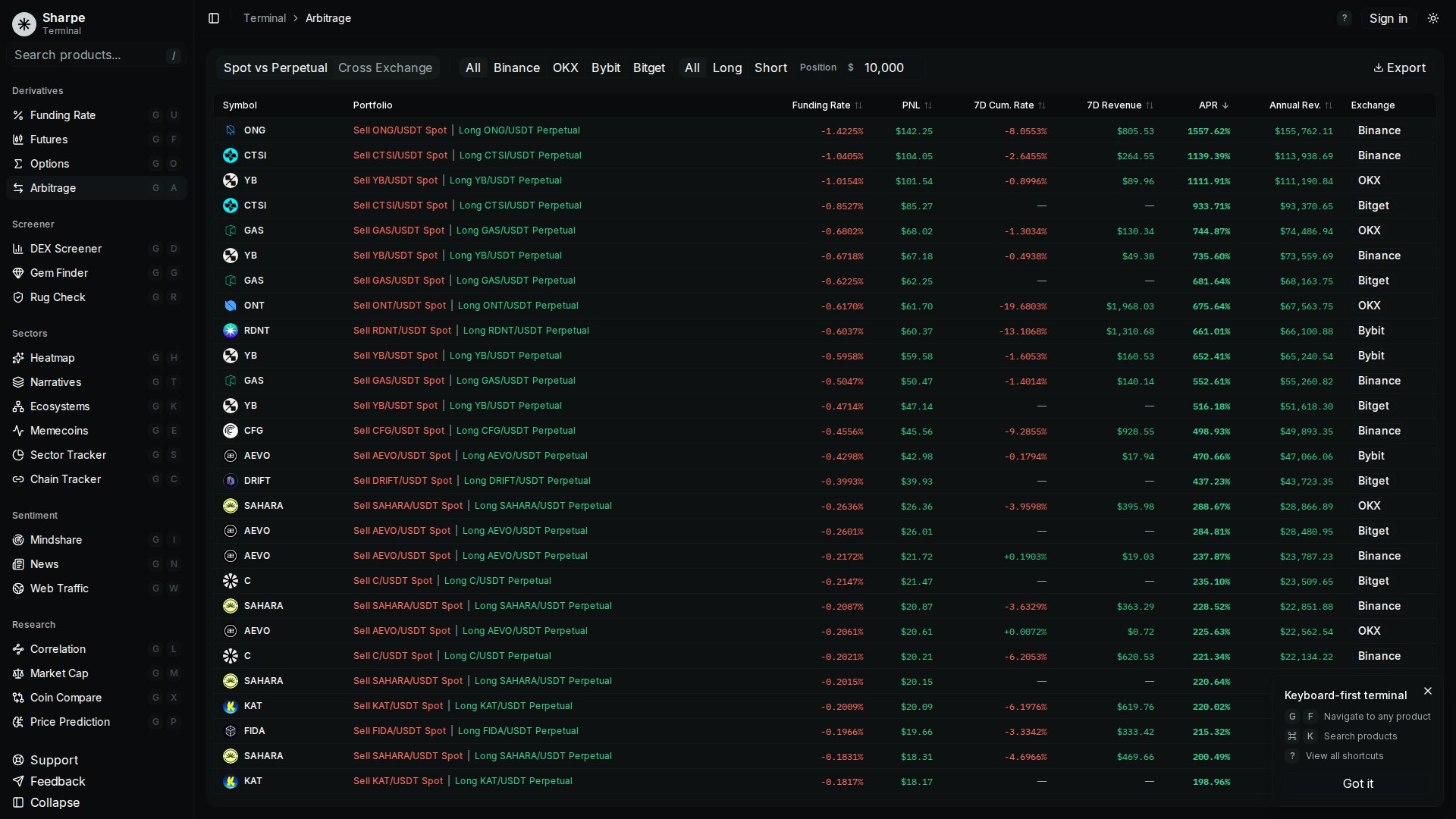
Task: Click the Sign in button
Action: click(x=1388, y=18)
